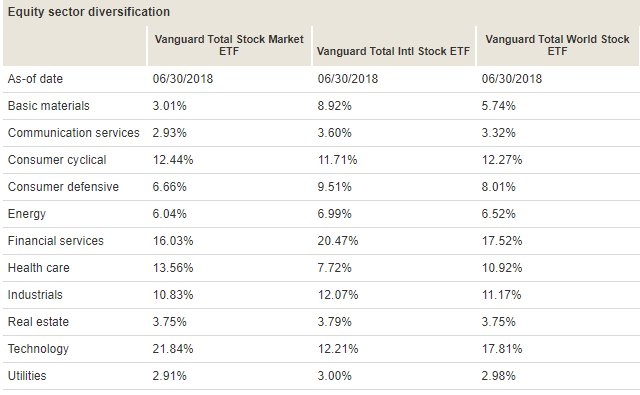640x395 pixels.
Task: Click the 21.84% Technology value
Action: 173,349
